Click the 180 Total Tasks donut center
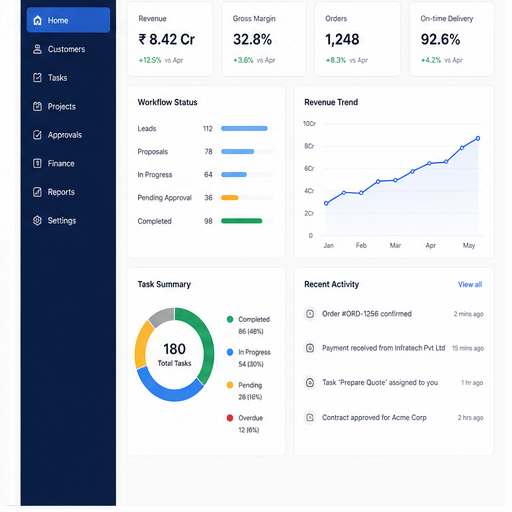This screenshot has width=512, height=512. tap(174, 355)
